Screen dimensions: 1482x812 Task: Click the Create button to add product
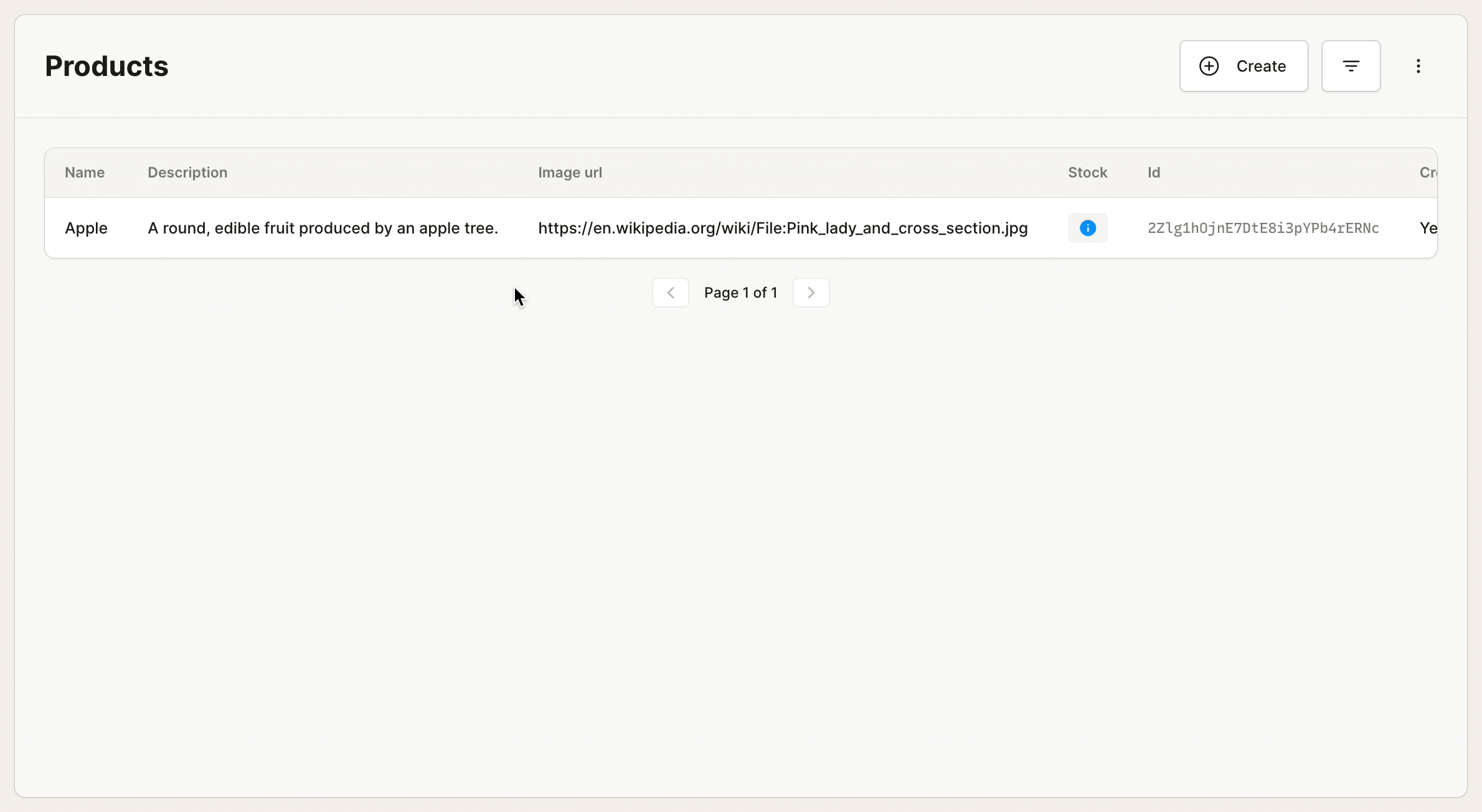pyautogui.click(x=1243, y=66)
